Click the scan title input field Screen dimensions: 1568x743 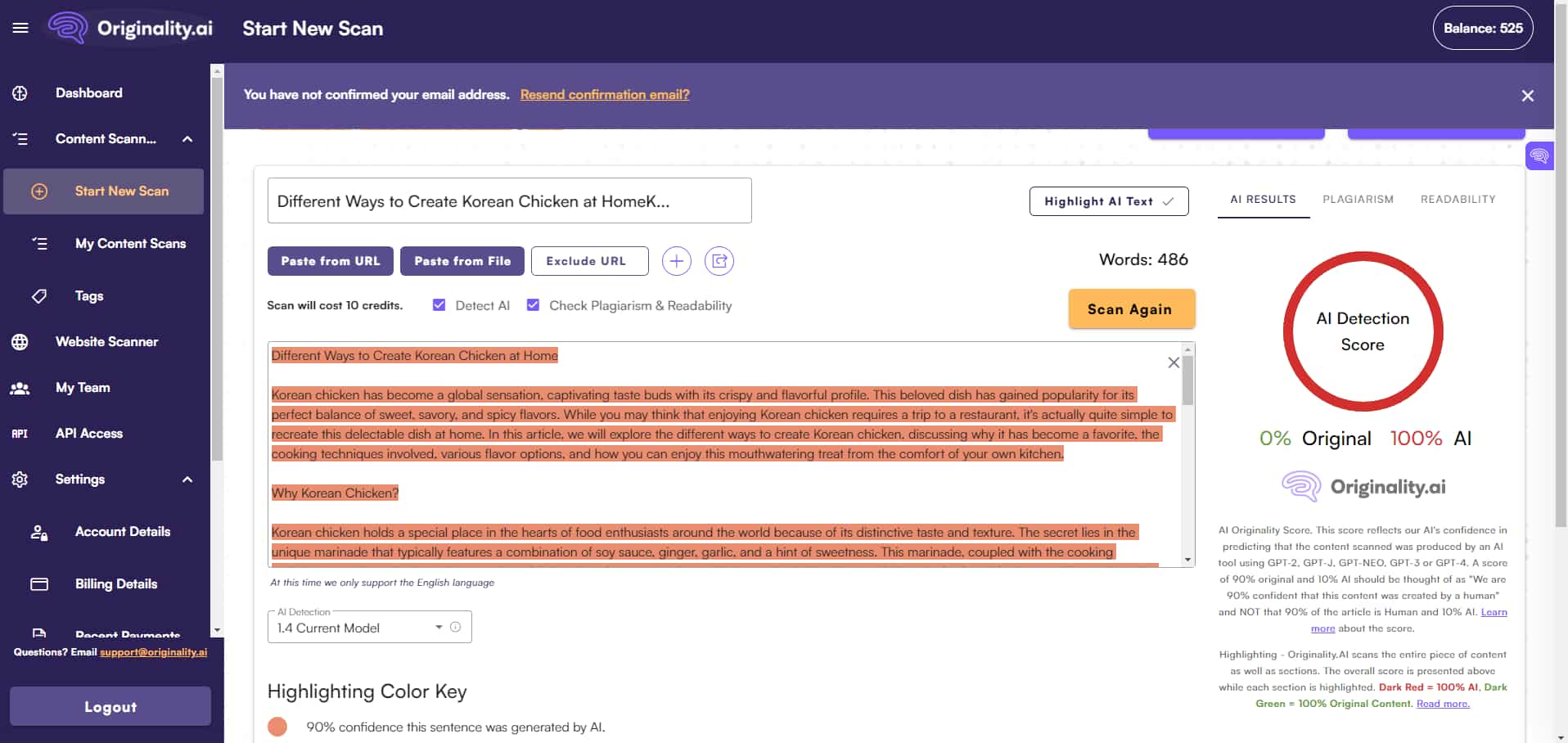(509, 200)
